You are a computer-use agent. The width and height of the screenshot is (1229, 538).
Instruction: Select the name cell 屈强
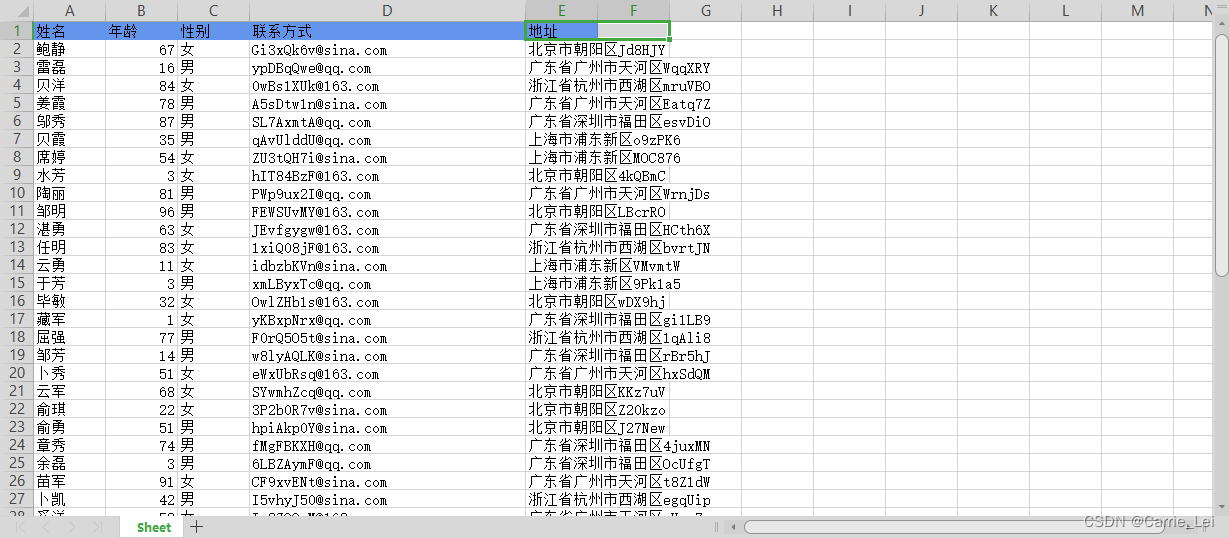click(69, 337)
